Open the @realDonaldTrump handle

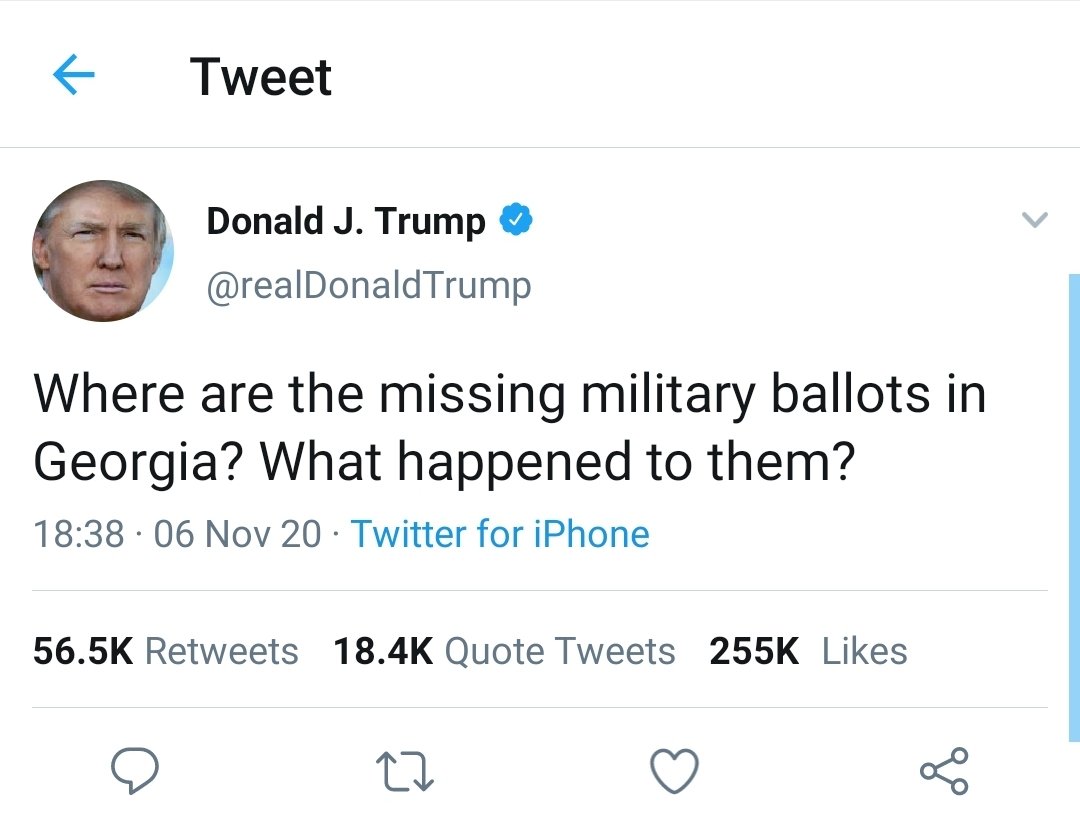click(x=368, y=286)
